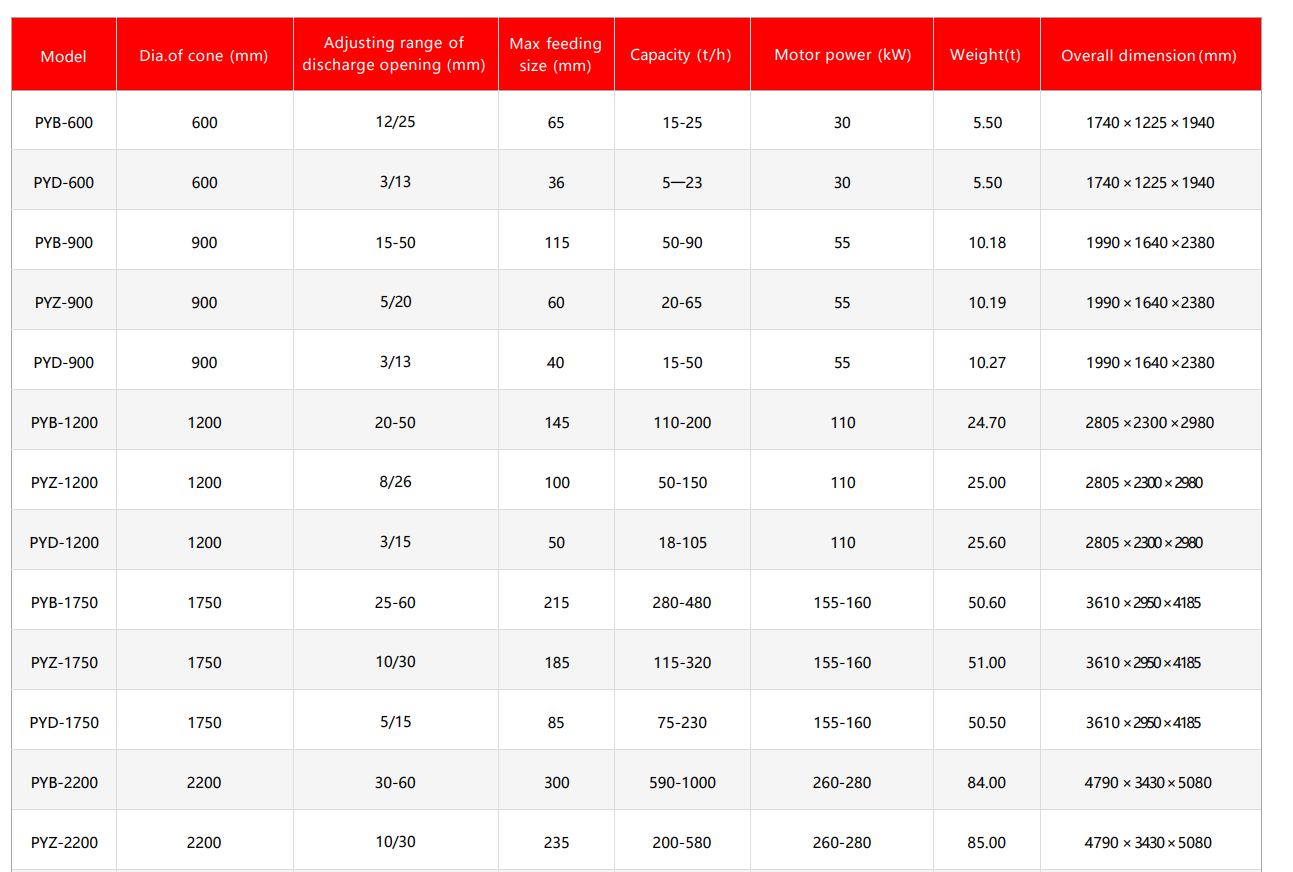The height and width of the screenshot is (872, 1293).
Task: Select the PYD-600 model cell
Action: pos(64,182)
